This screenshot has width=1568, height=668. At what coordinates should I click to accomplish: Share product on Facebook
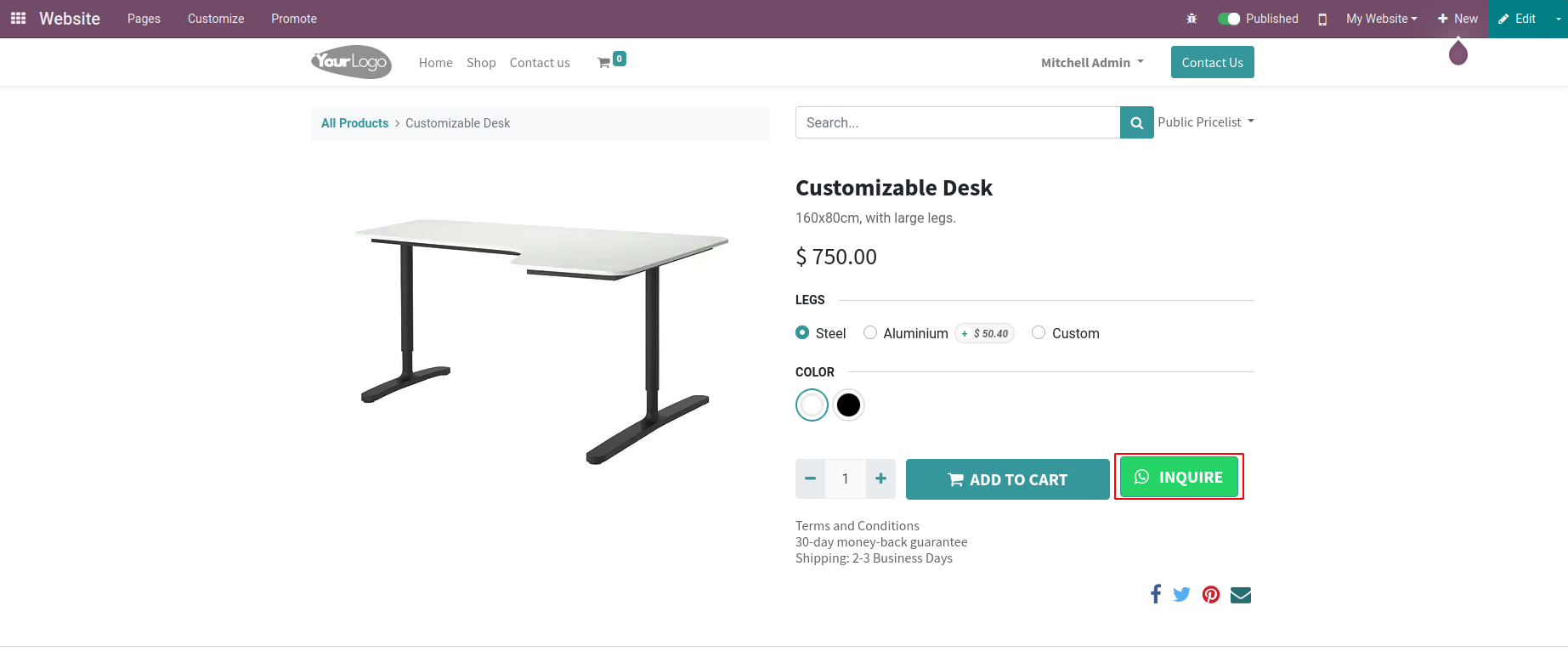pyautogui.click(x=1156, y=594)
